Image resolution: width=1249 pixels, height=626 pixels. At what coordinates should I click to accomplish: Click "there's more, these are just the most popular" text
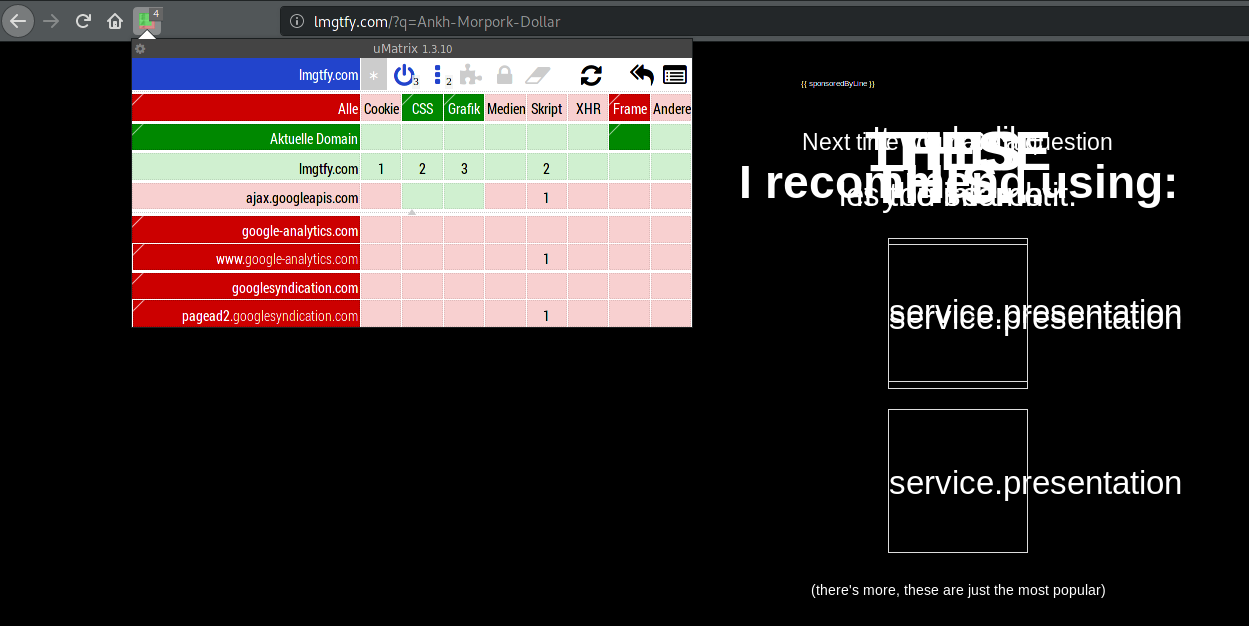tap(958, 590)
